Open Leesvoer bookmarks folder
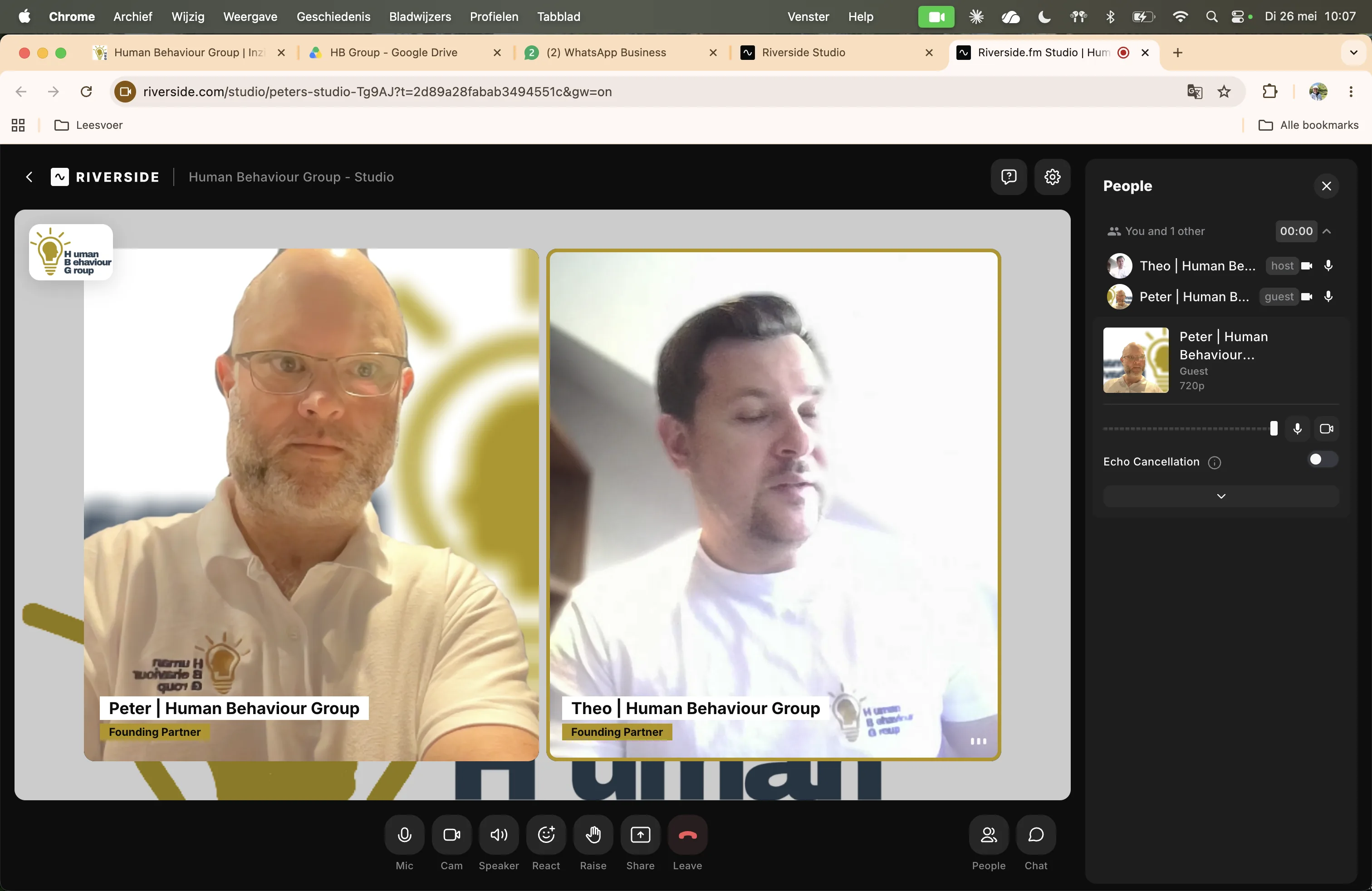1372x891 pixels. pos(88,125)
